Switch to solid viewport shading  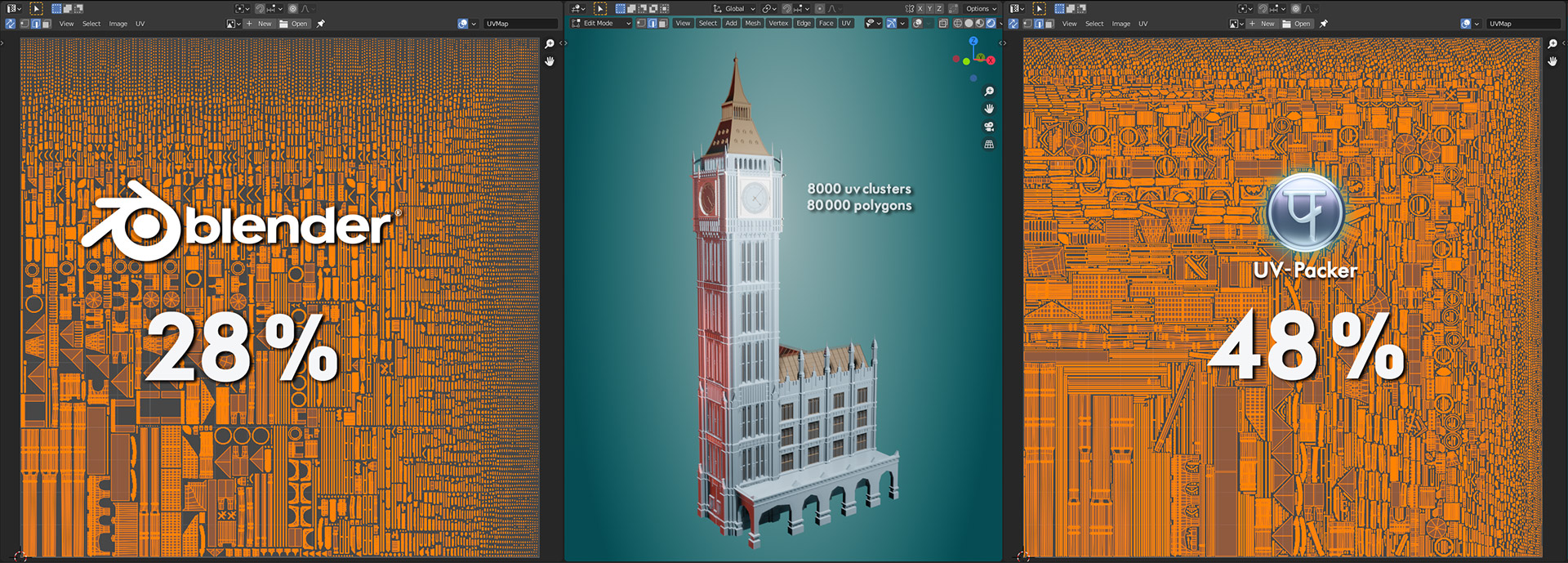point(969,24)
